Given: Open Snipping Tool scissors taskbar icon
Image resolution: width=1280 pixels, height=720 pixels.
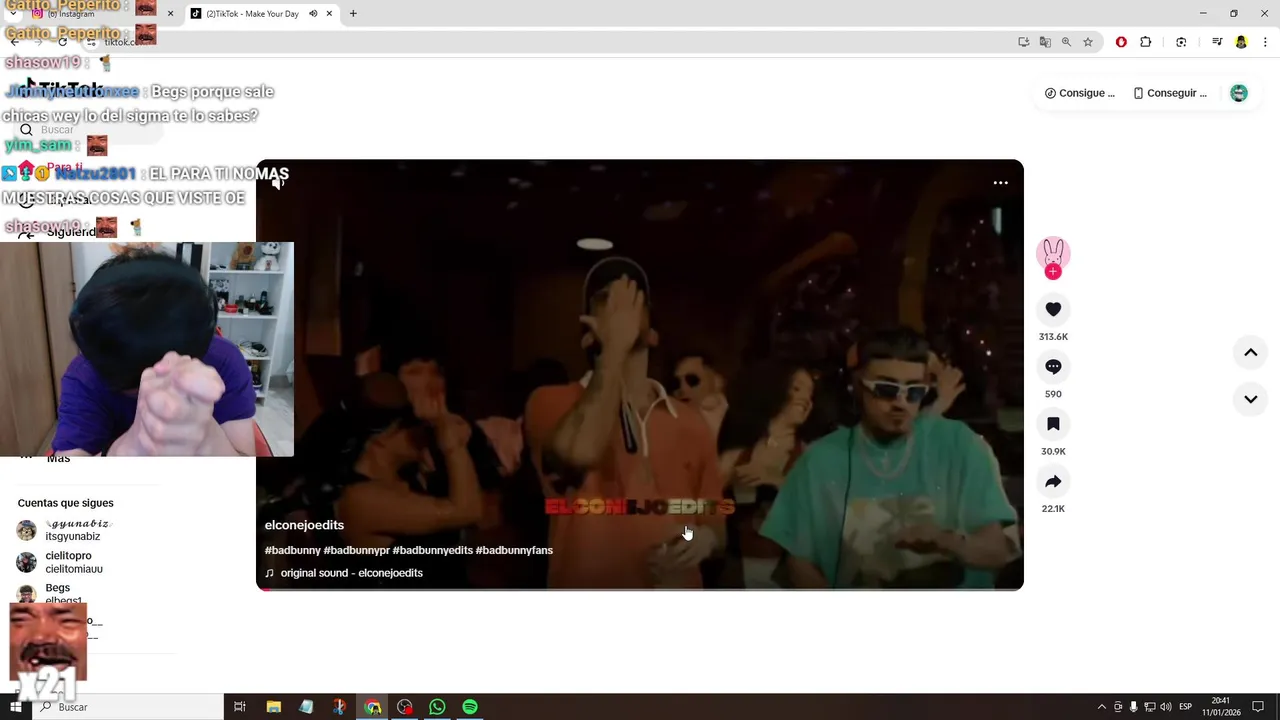Looking at the screenshot, I should 339,707.
